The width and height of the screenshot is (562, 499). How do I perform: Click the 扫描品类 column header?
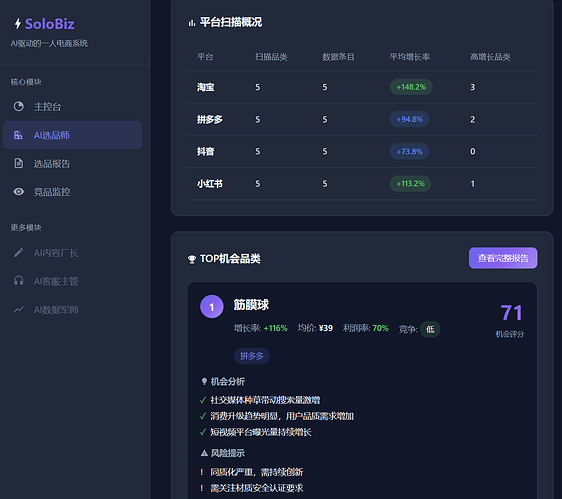(271, 57)
